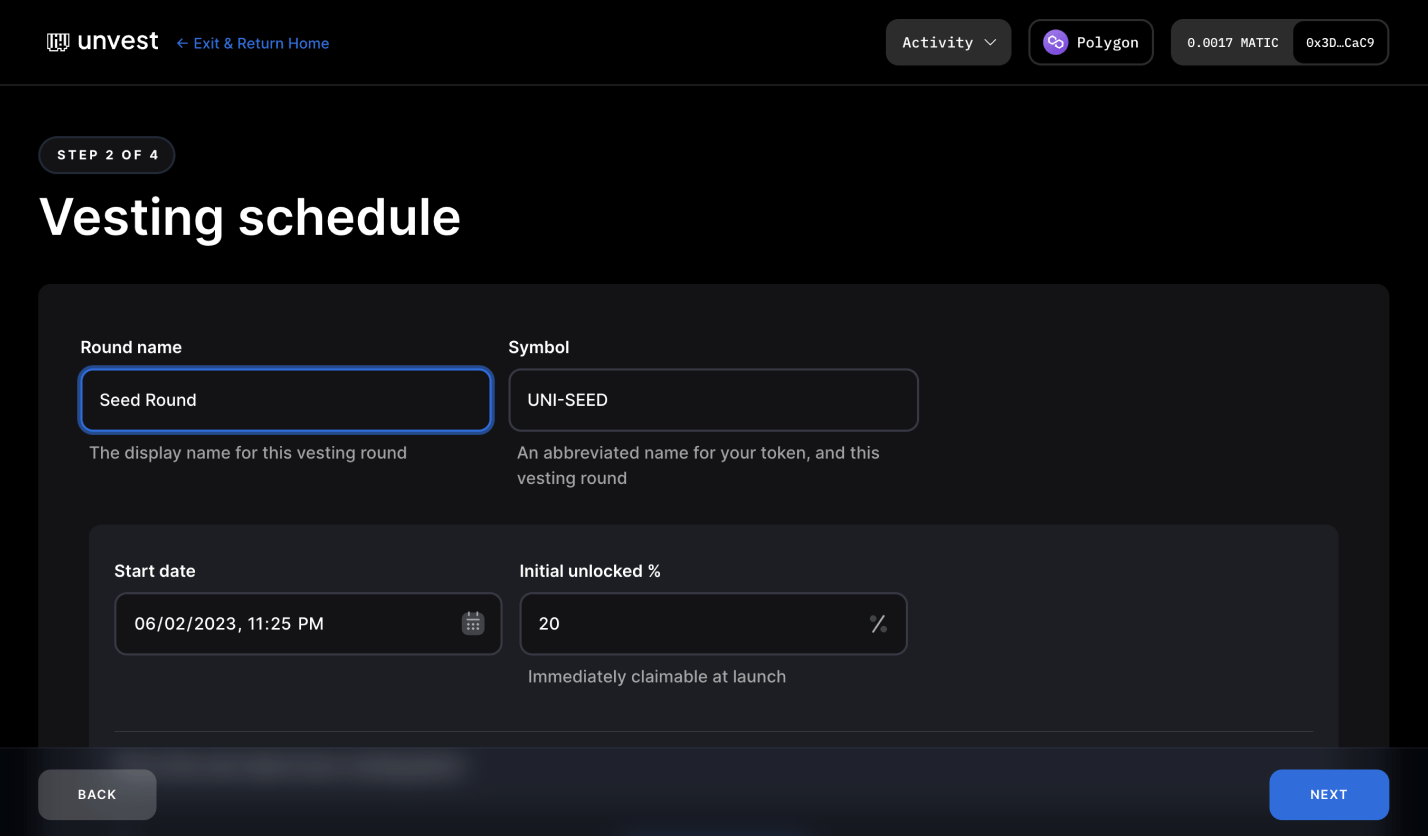The width and height of the screenshot is (1428, 836).
Task: Go back using the BACK button
Action: click(x=96, y=794)
